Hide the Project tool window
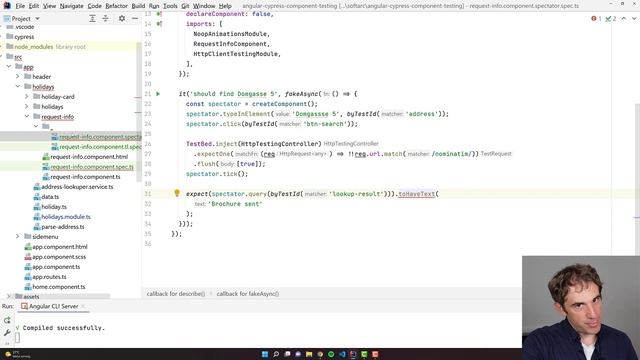The width and height of the screenshot is (640, 360). (135, 18)
